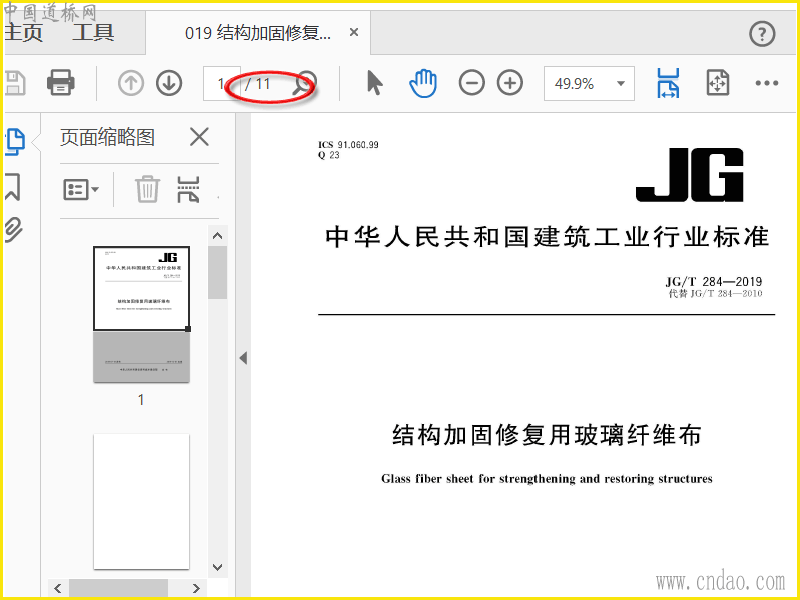Click the Save disk icon
The height and width of the screenshot is (600, 800).
(x=14, y=83)
